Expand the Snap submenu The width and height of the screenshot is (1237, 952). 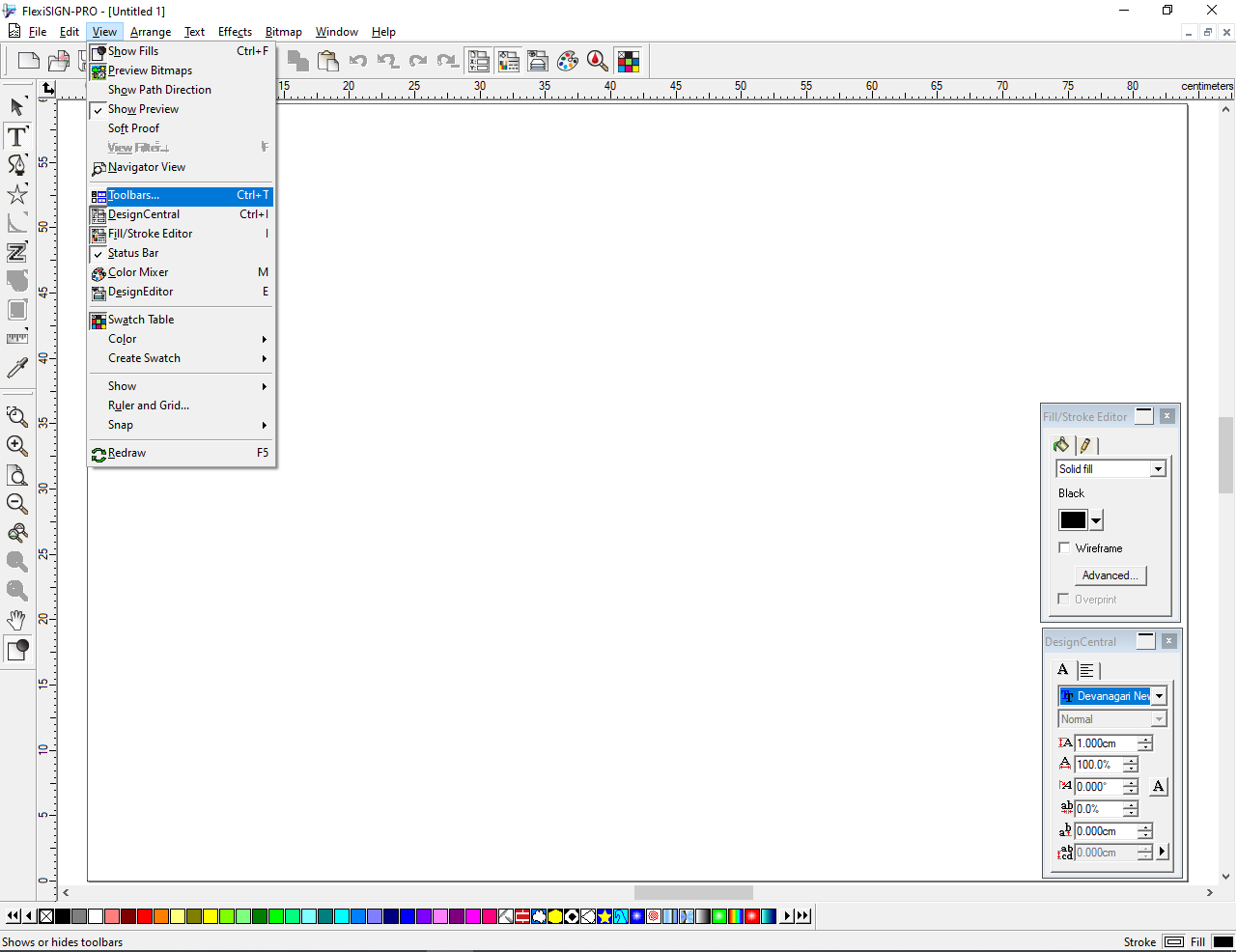120,425
